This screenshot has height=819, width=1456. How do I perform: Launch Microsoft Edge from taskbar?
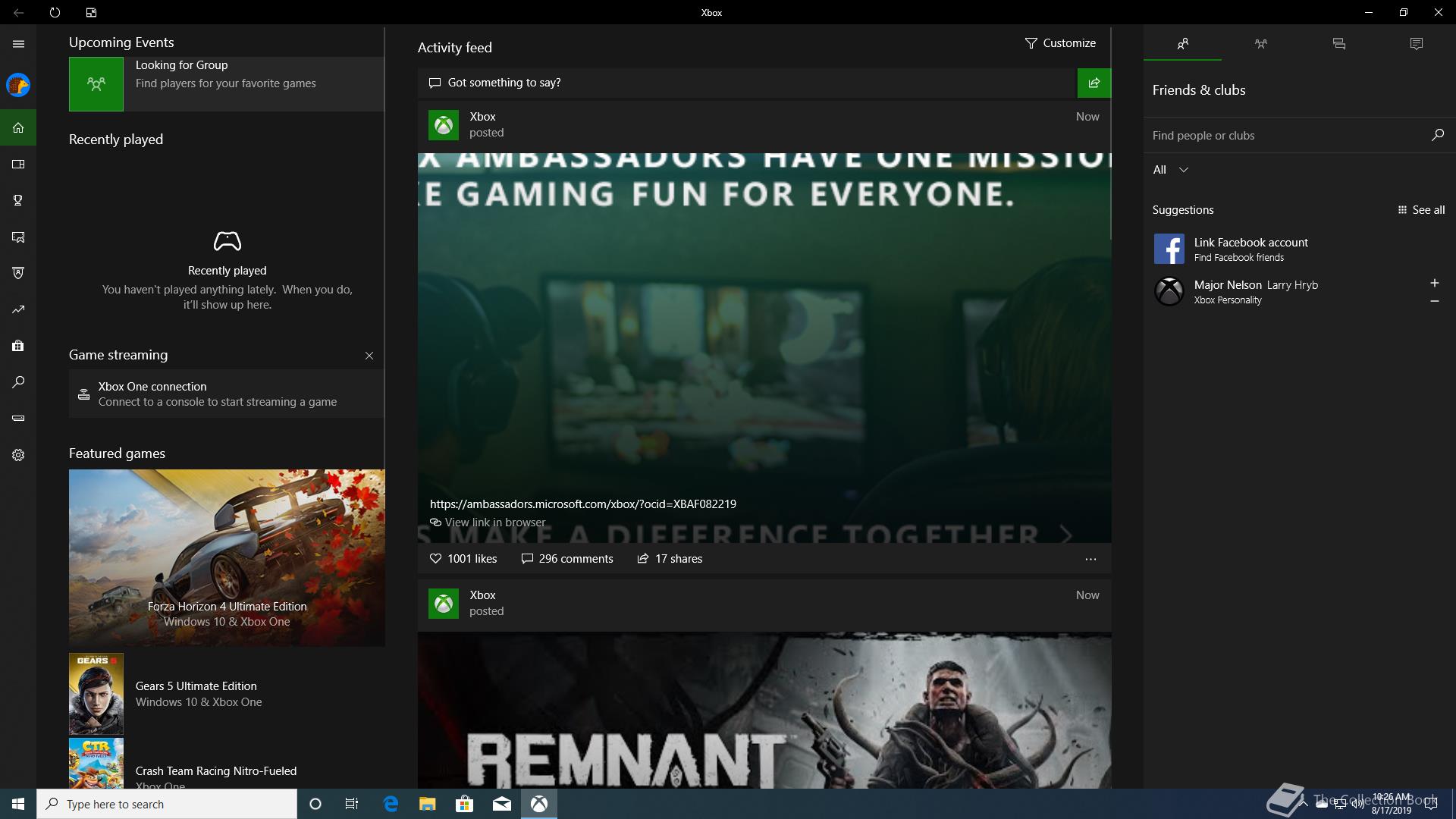click(x=391, y=804)
